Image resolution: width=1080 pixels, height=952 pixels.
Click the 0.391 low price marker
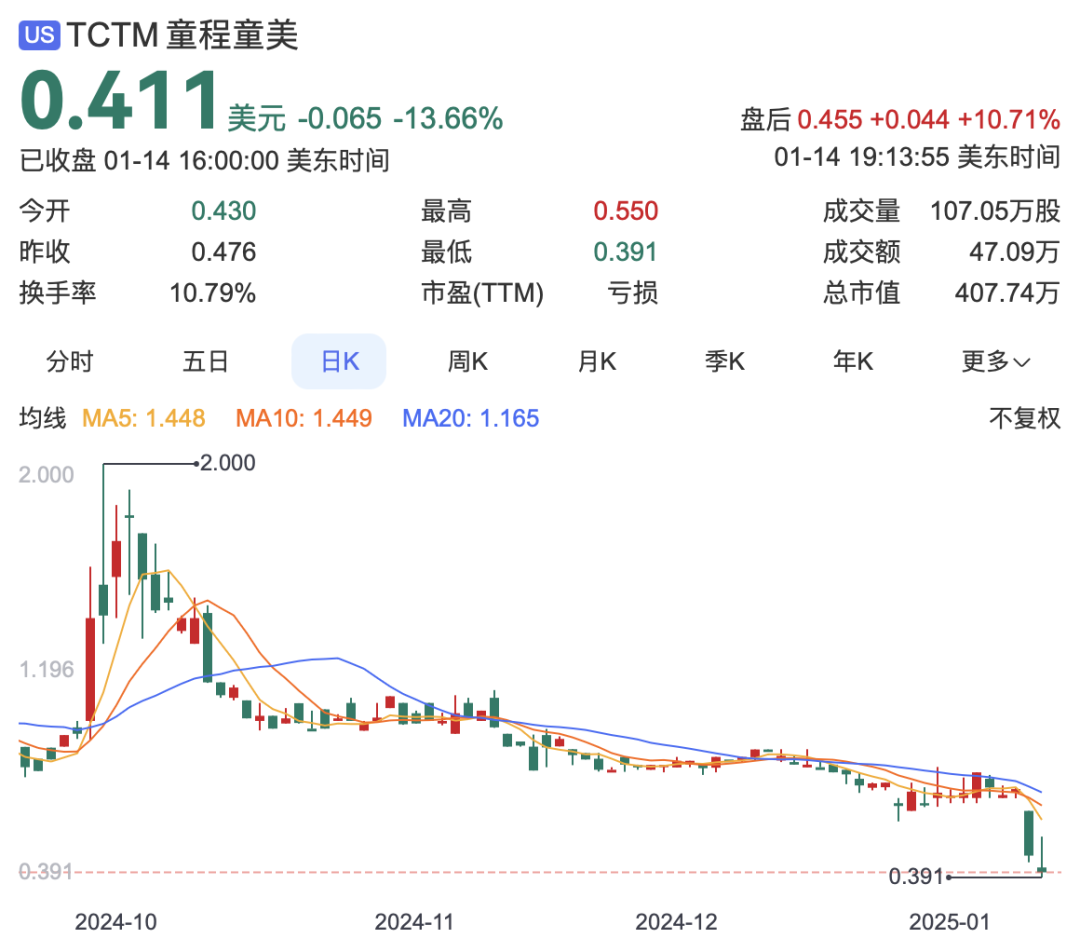point(917,877)
